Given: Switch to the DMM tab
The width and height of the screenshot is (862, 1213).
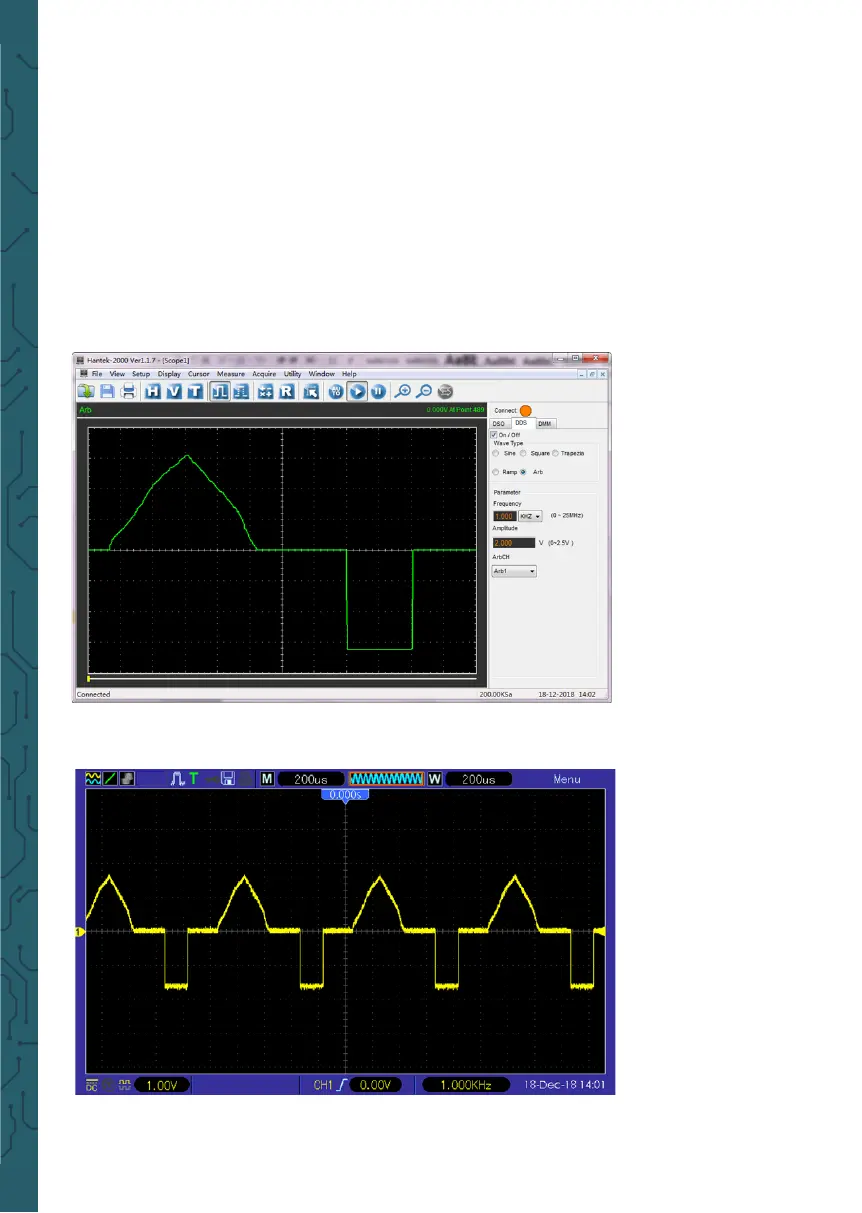Looking at the screenshot, I should 544,424.
